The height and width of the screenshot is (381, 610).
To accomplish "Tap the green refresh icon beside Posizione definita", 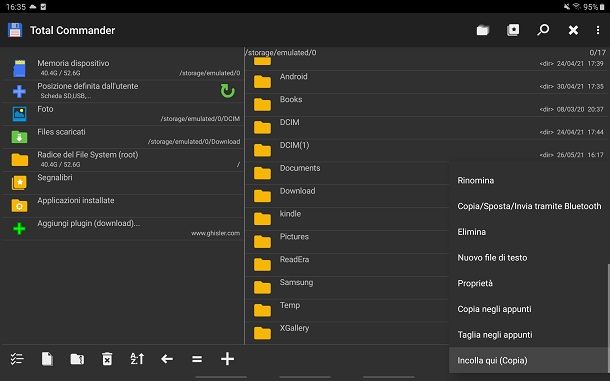I will click(x=228, y=91).
